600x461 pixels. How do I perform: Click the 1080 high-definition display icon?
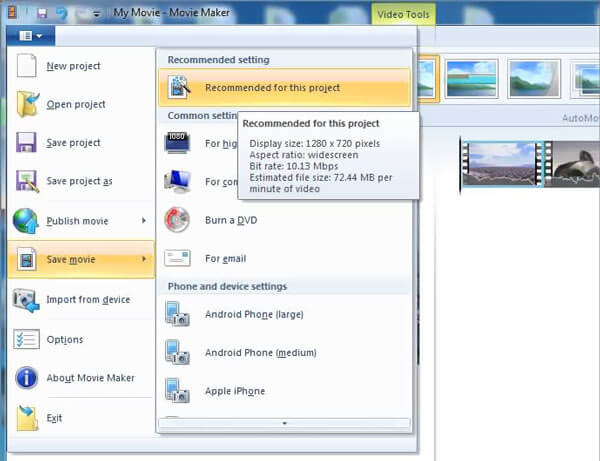177,143
